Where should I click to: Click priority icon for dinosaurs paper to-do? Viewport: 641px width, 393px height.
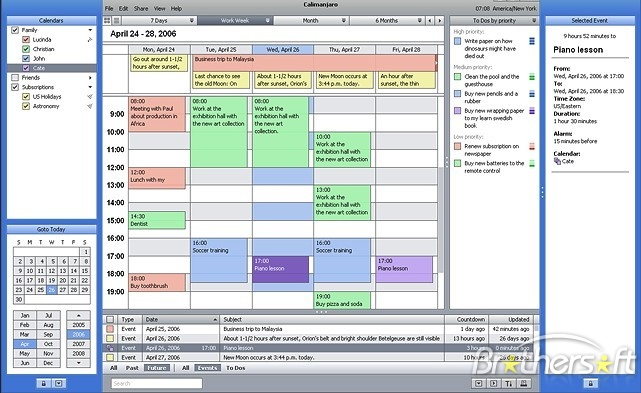click(532, 41)
